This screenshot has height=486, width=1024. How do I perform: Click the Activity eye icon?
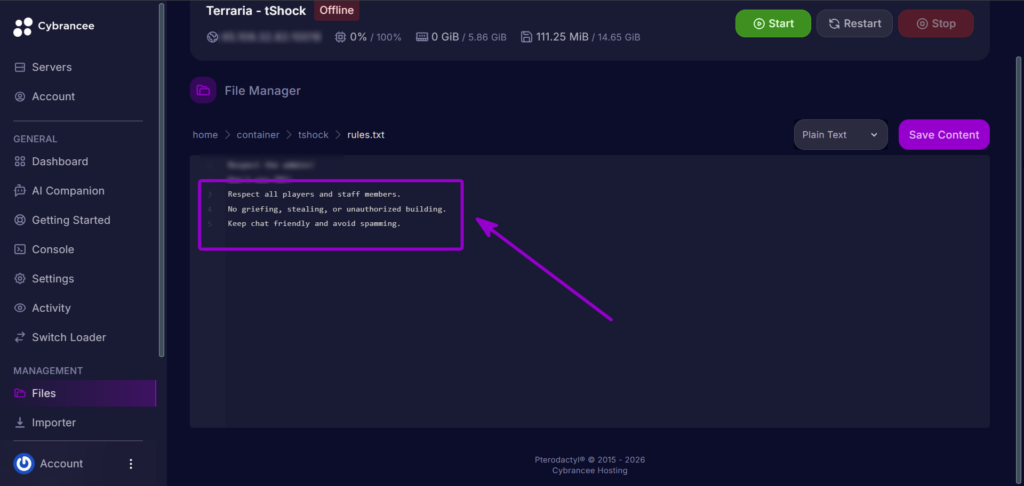[x=20, y=308]
